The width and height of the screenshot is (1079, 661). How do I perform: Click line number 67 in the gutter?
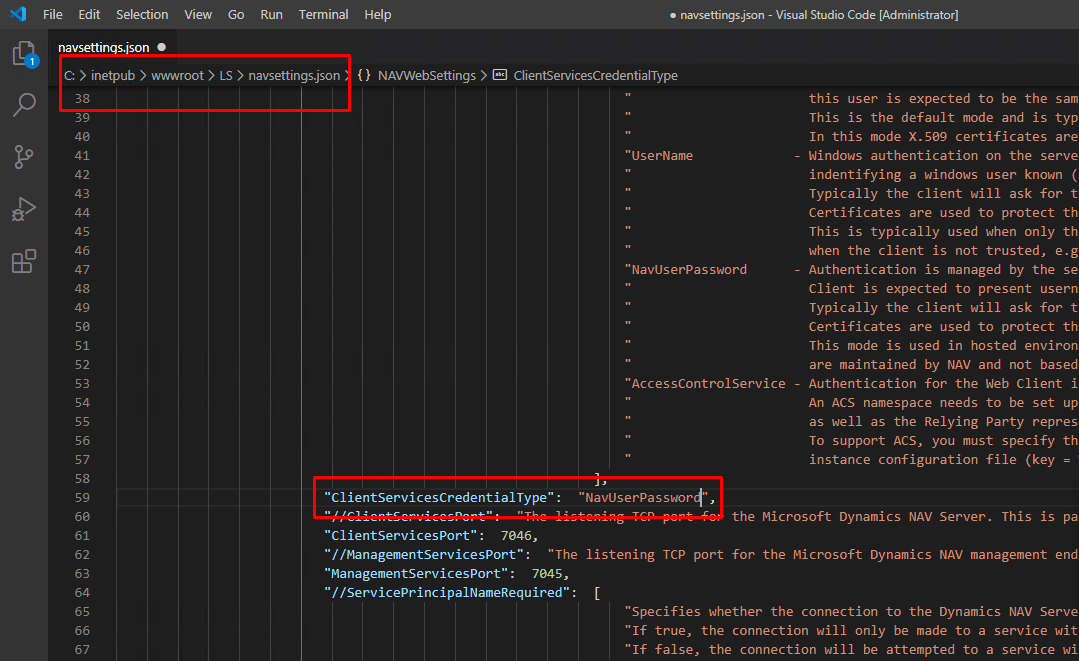(82, 649)
